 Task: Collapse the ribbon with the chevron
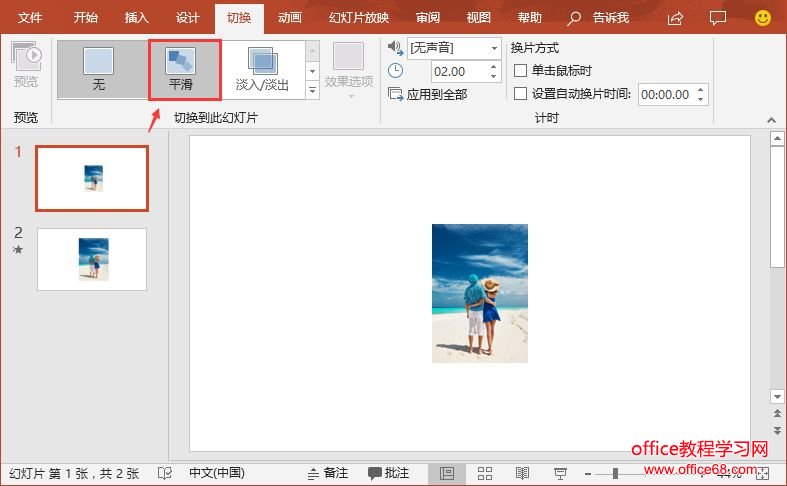pos(771,119)
